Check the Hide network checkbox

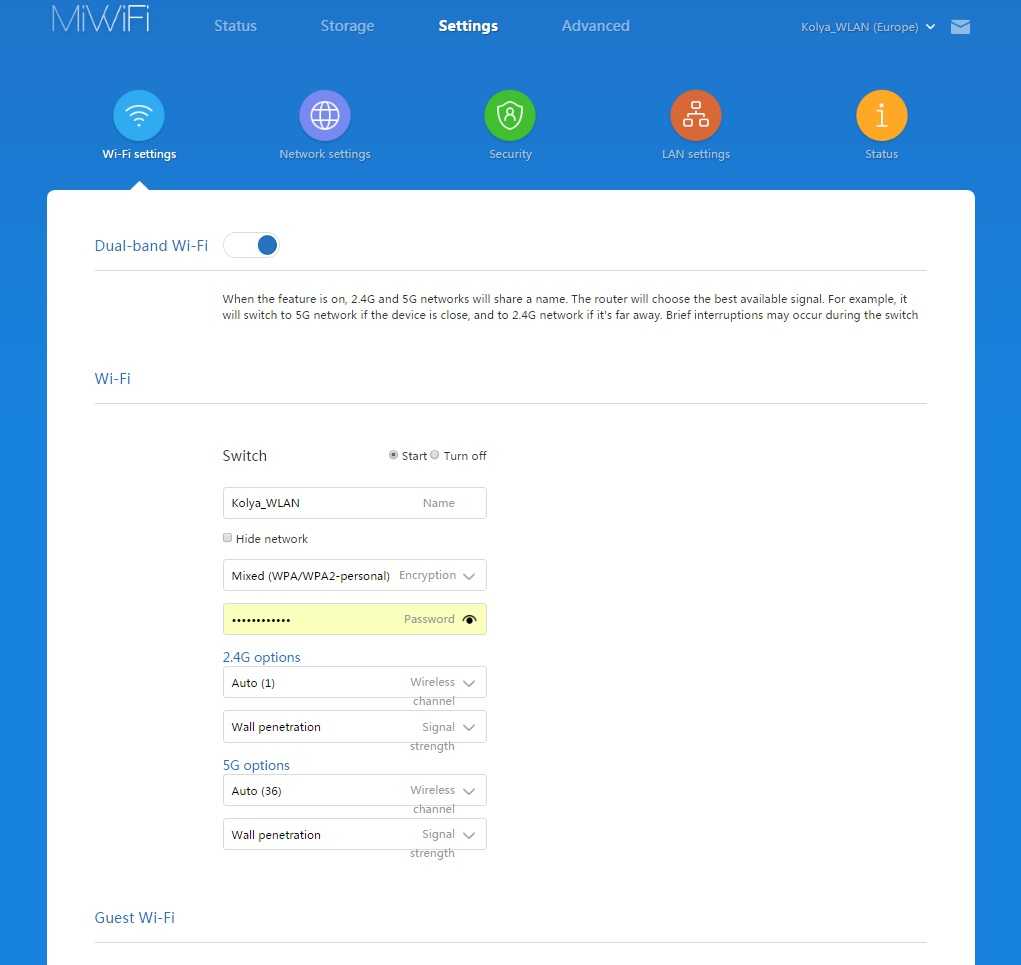pyautogui.click(x=227, y=538)
